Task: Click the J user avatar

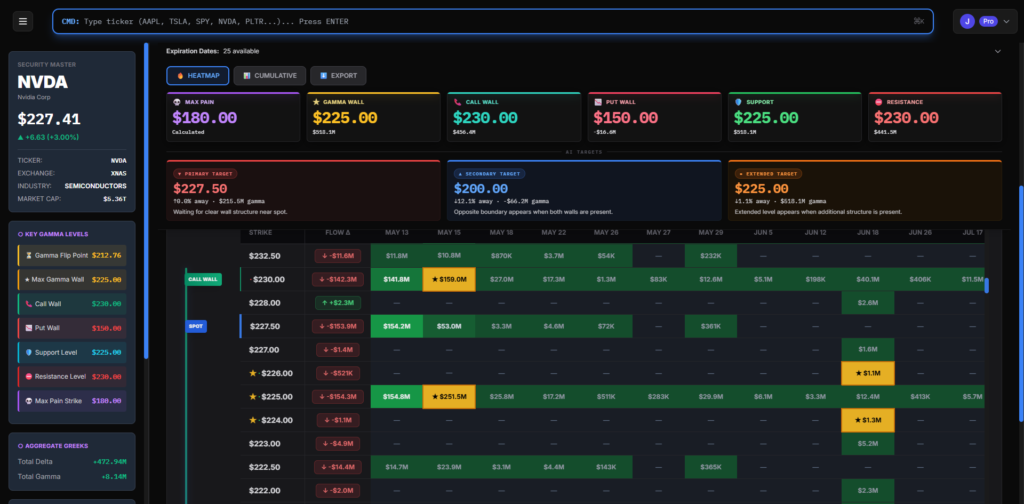Action: (x=967, y=22)
